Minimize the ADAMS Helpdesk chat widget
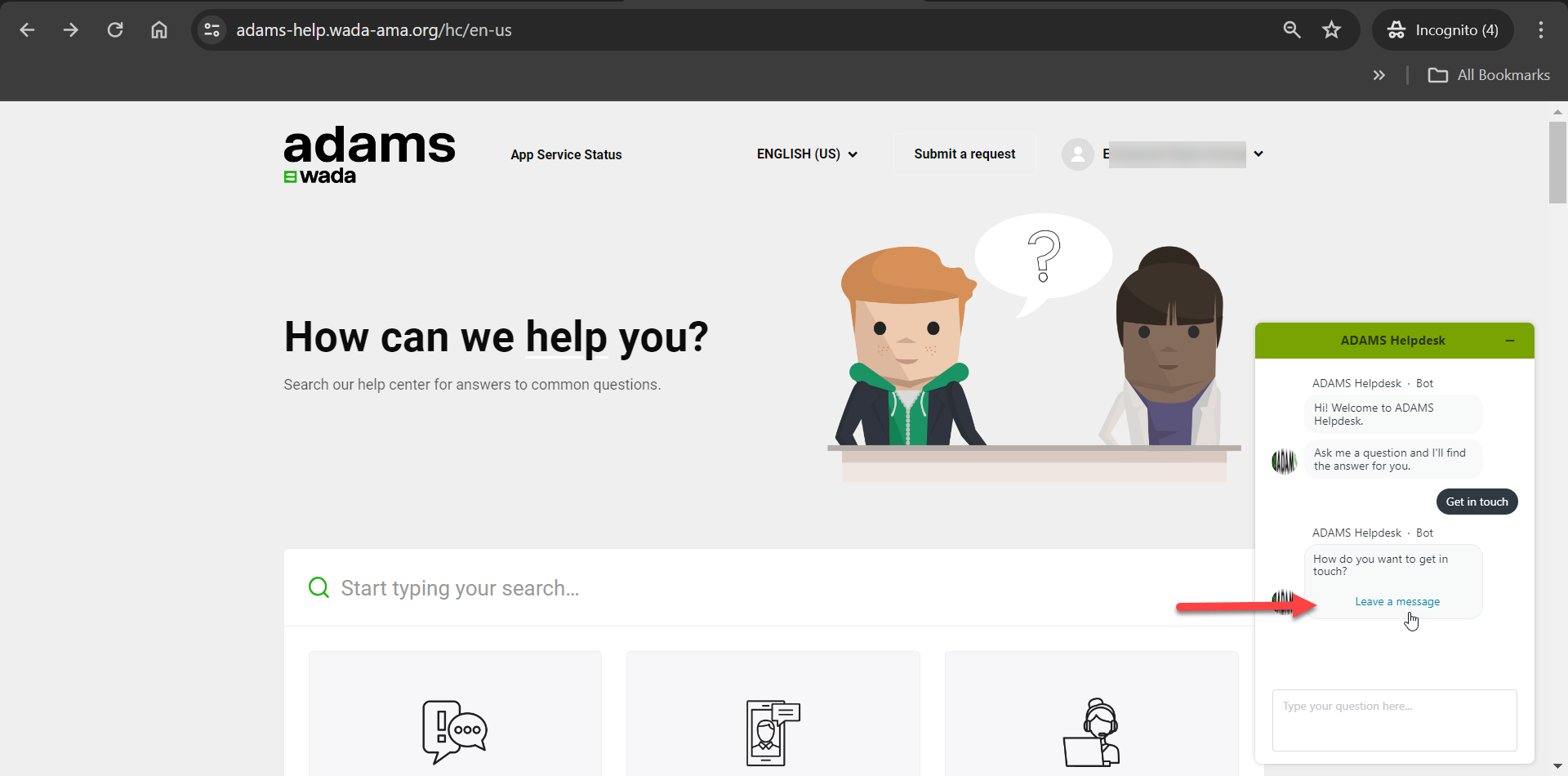Viewport: 1568px width, 776px height. coord(1510,341)
